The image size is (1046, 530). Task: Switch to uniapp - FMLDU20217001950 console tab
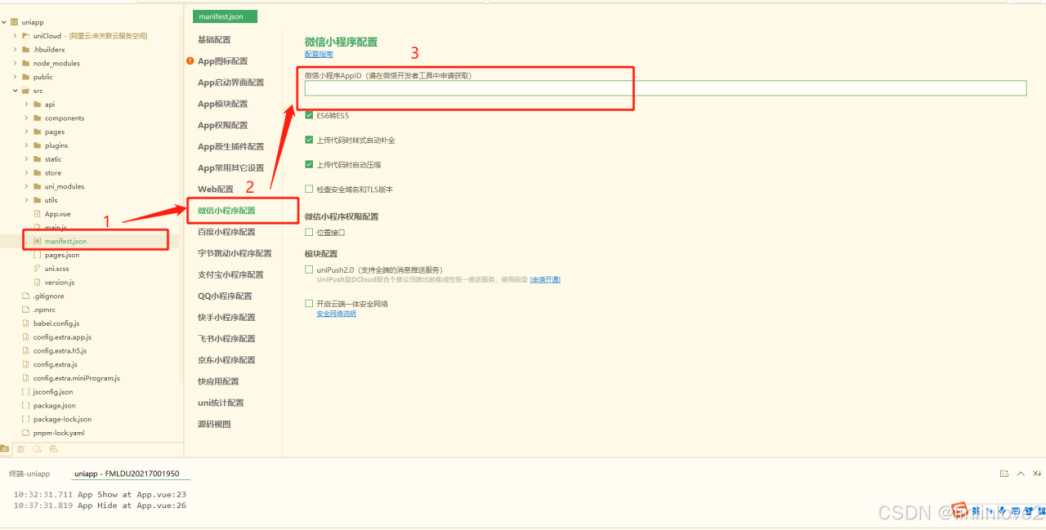pyautogui.click(x=127, y=473)
